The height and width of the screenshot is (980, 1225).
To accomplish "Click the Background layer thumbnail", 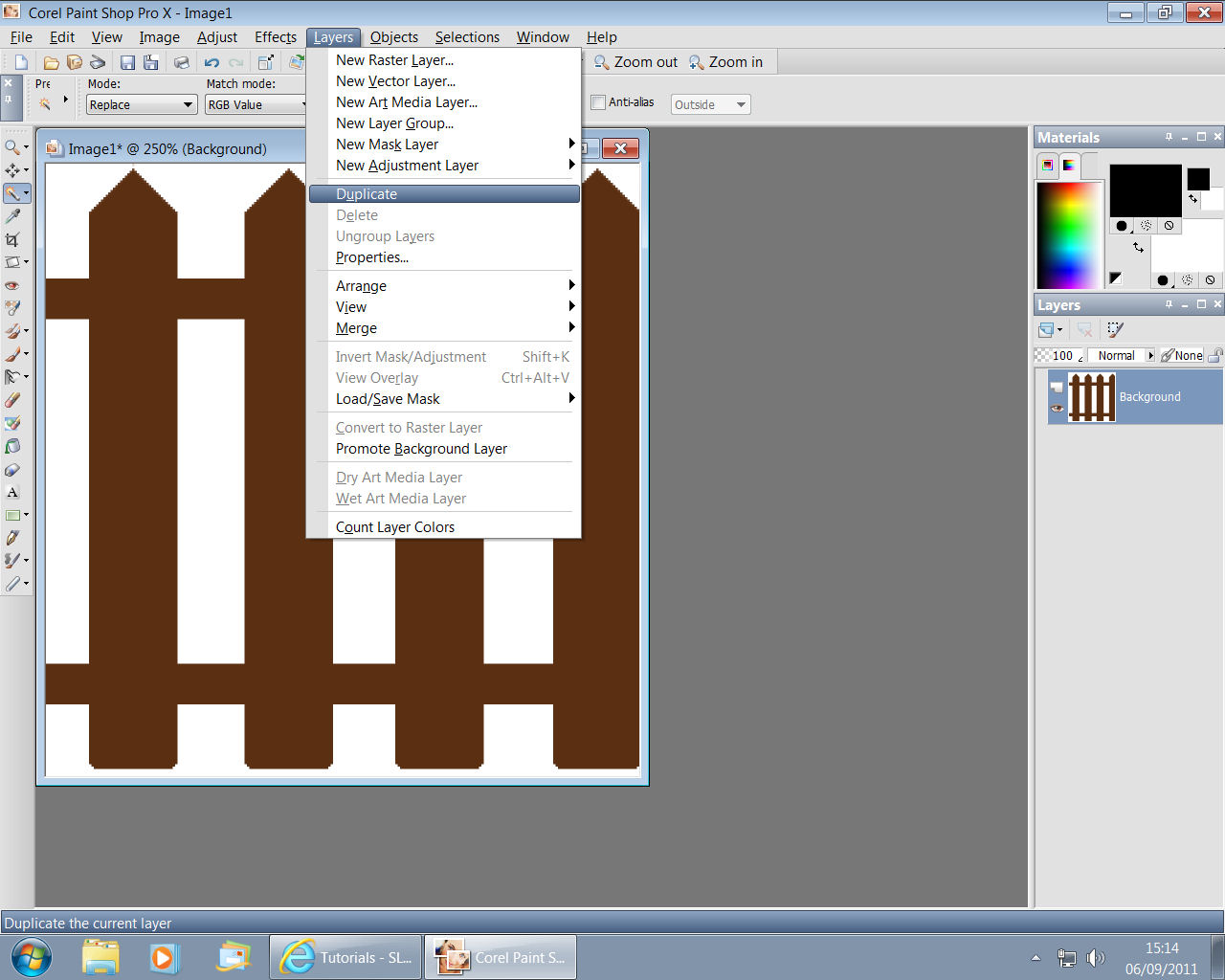I will point(1091,396).
